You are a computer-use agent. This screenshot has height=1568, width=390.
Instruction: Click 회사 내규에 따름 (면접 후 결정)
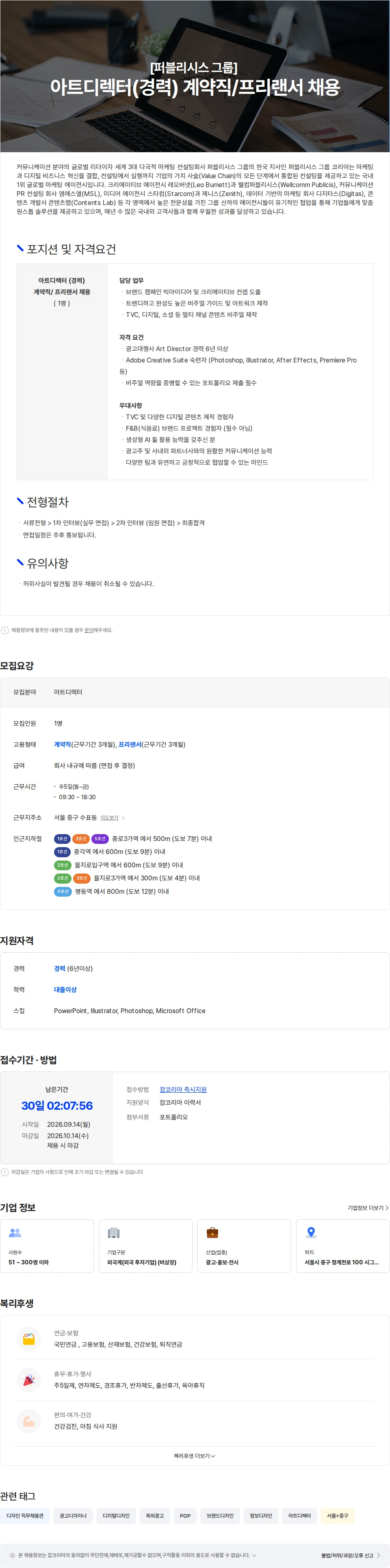(x=94, y=765)
